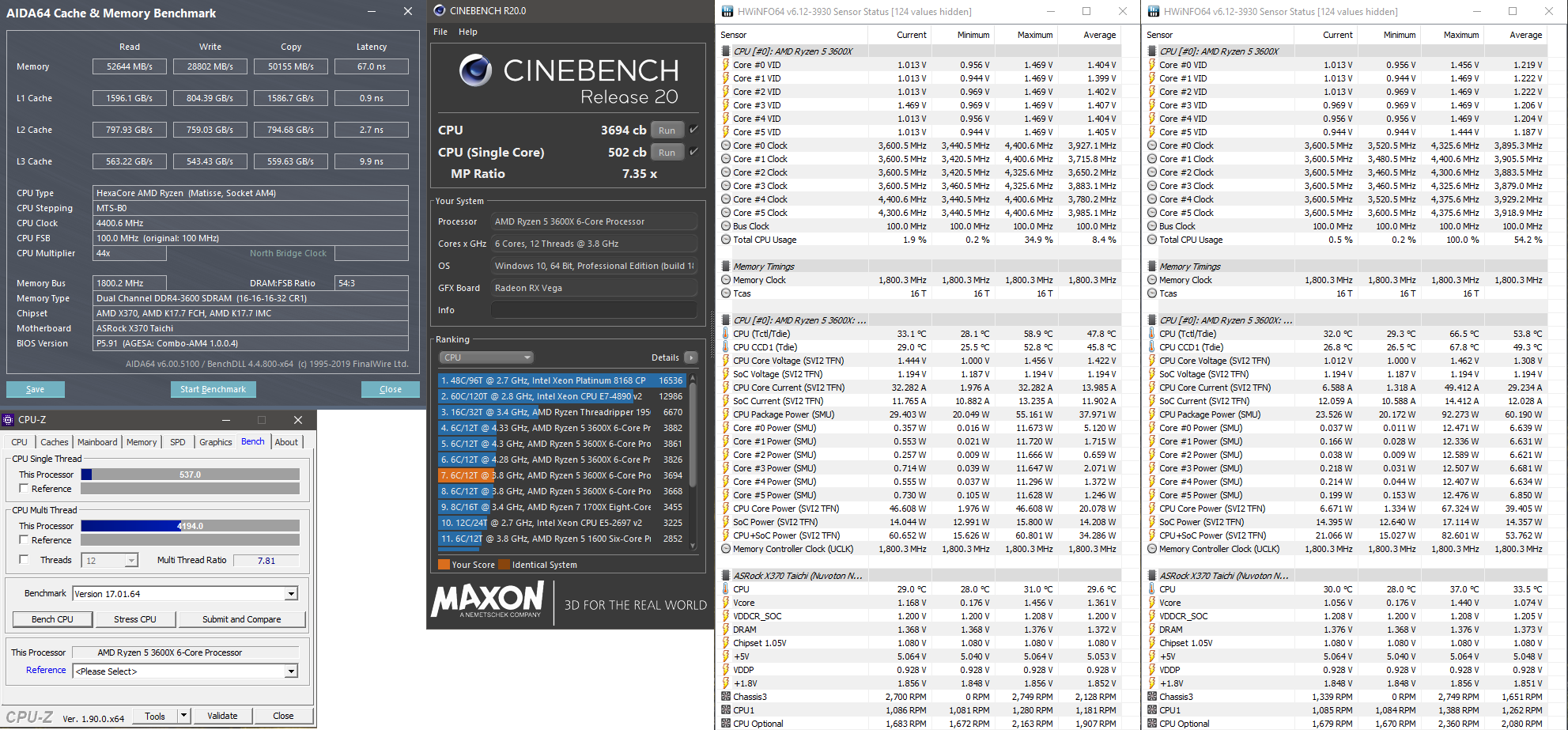Click Run next to CPU (Single Core)
Viewport: 1568px width, 730px height.
(667, 153)
